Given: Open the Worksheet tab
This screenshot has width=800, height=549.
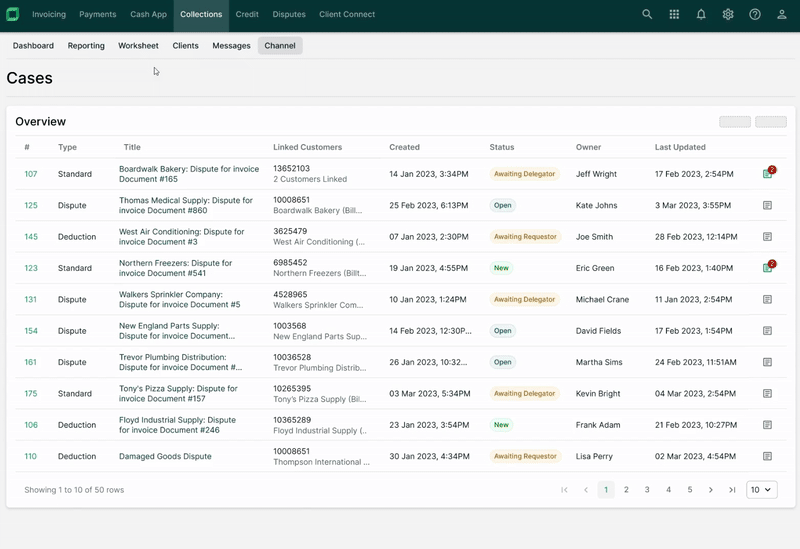Looking at the screenshot, I should [138, 45].
